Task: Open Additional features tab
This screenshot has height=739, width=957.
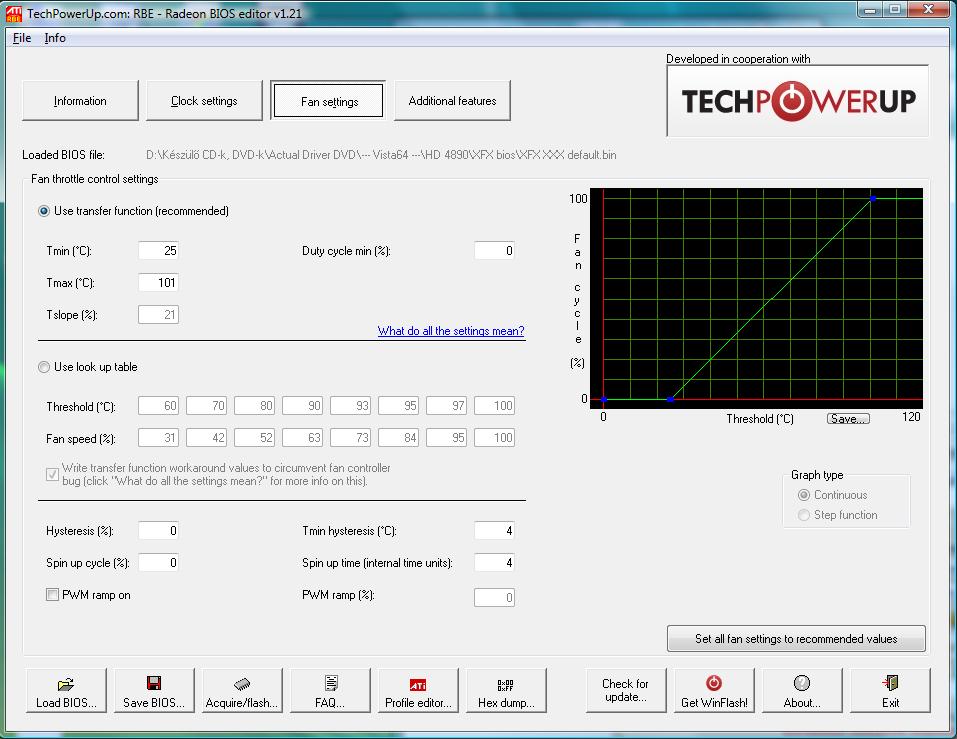Action: coord(452,101)
